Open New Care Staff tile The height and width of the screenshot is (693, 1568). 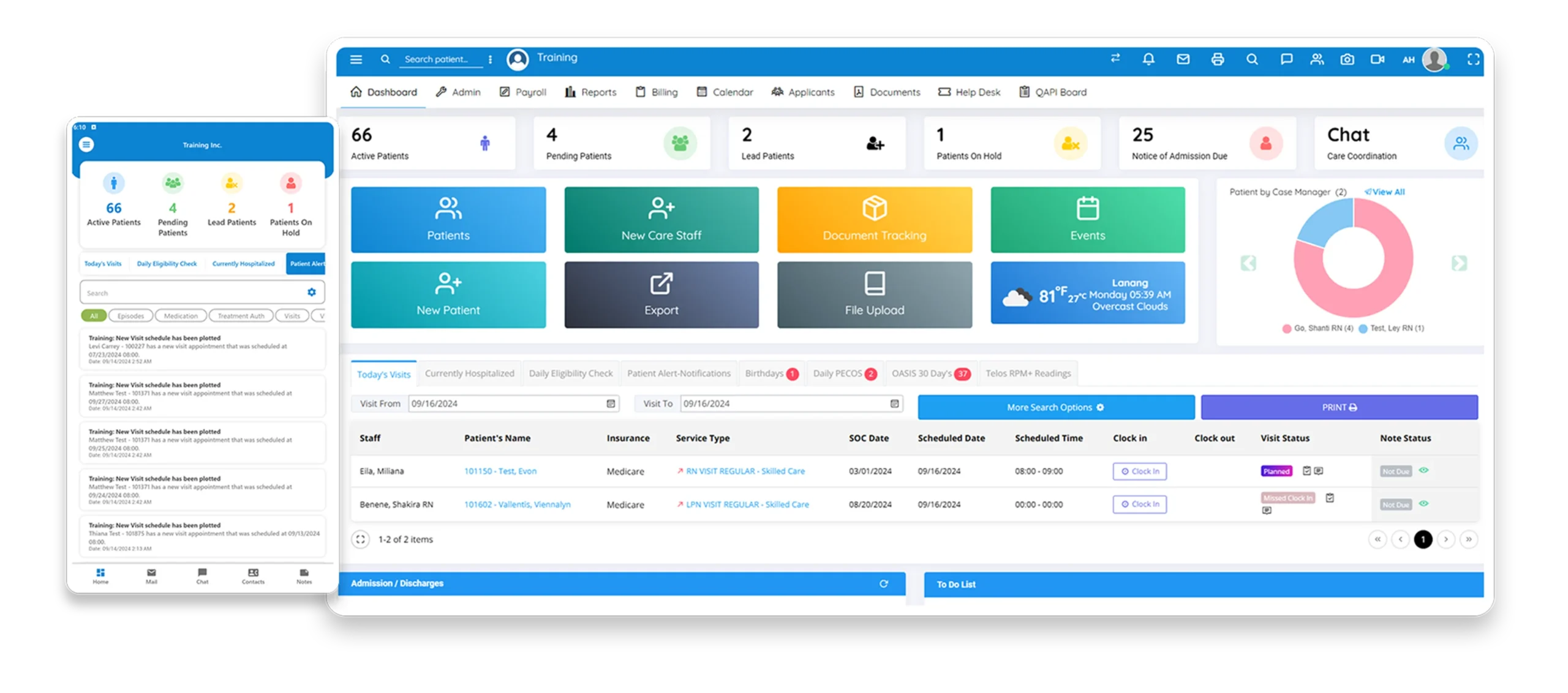(661, 220)
